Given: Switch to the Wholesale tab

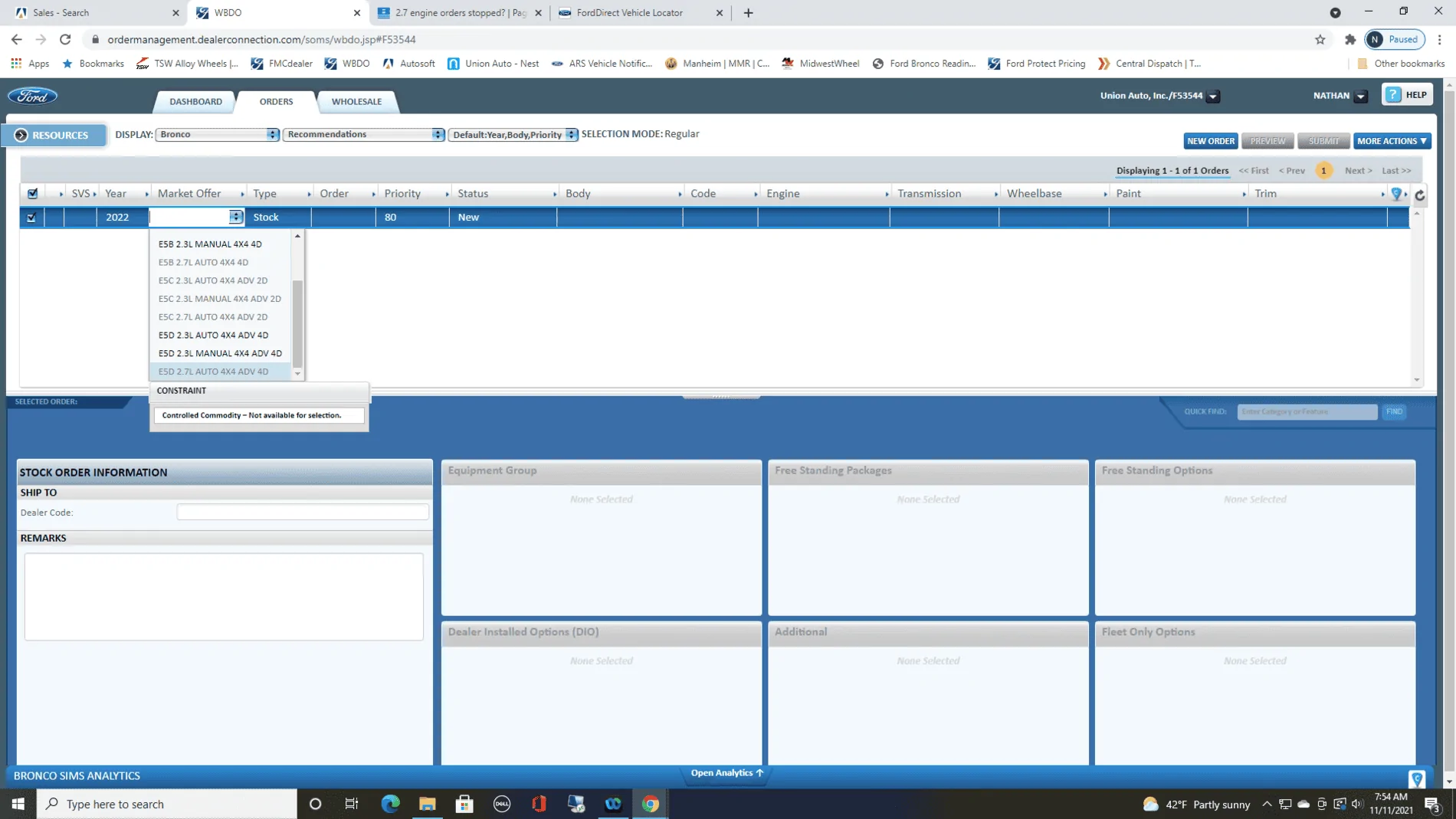Looking at the screenshot, I should tap(356, 101).
